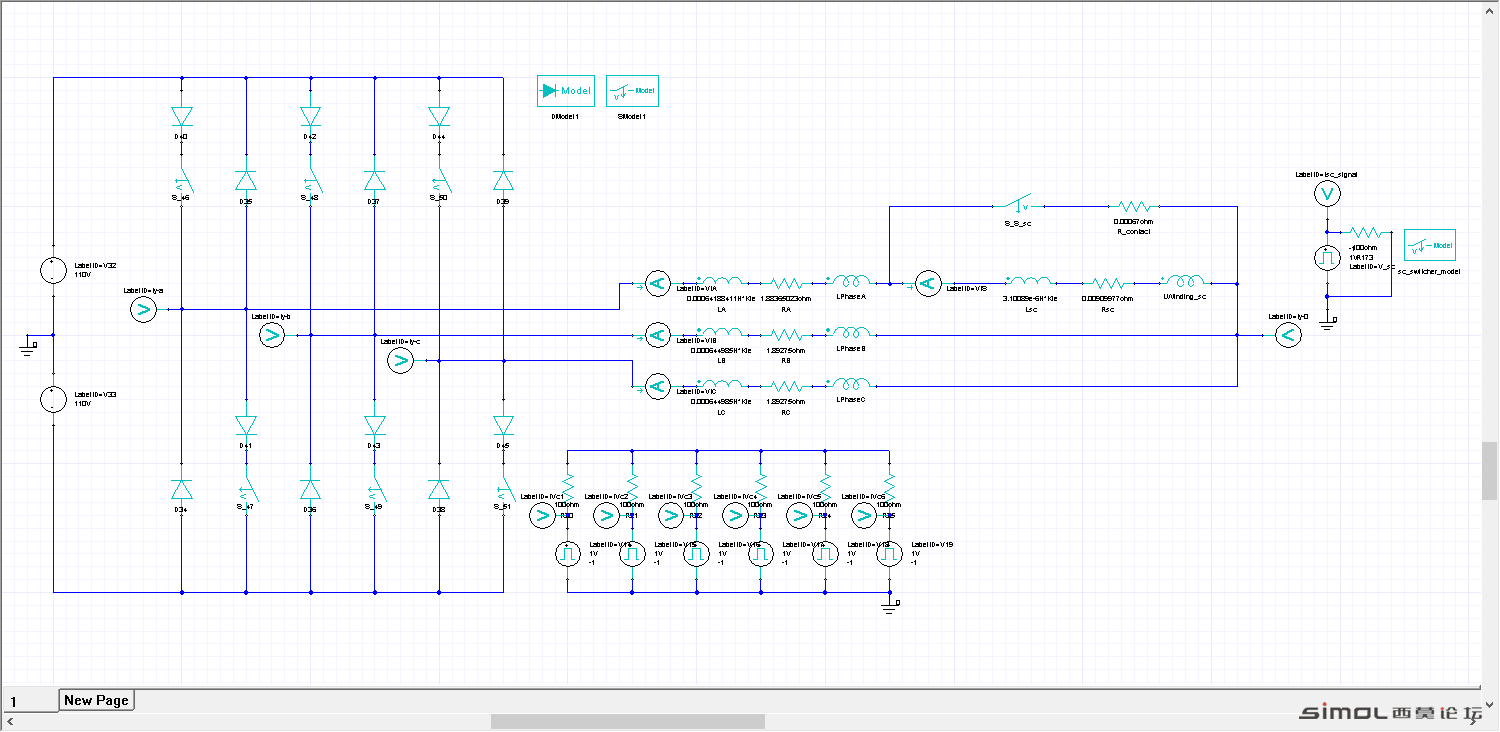Select switch S_47 symbol
The image size is (1500, 732).
[248, 489]
